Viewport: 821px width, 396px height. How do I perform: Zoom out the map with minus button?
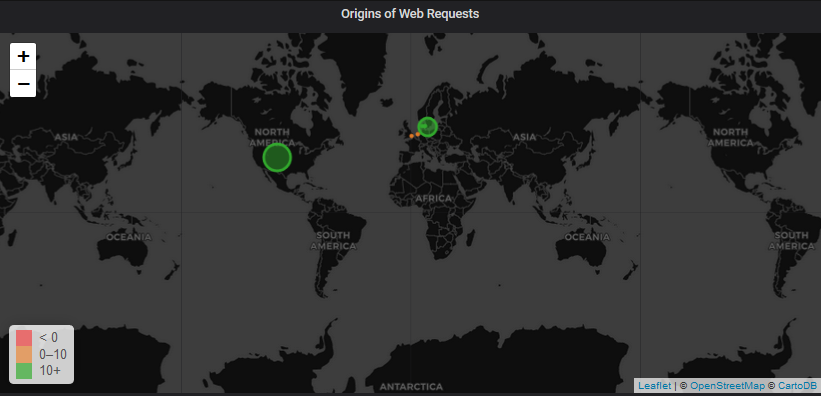23,84
